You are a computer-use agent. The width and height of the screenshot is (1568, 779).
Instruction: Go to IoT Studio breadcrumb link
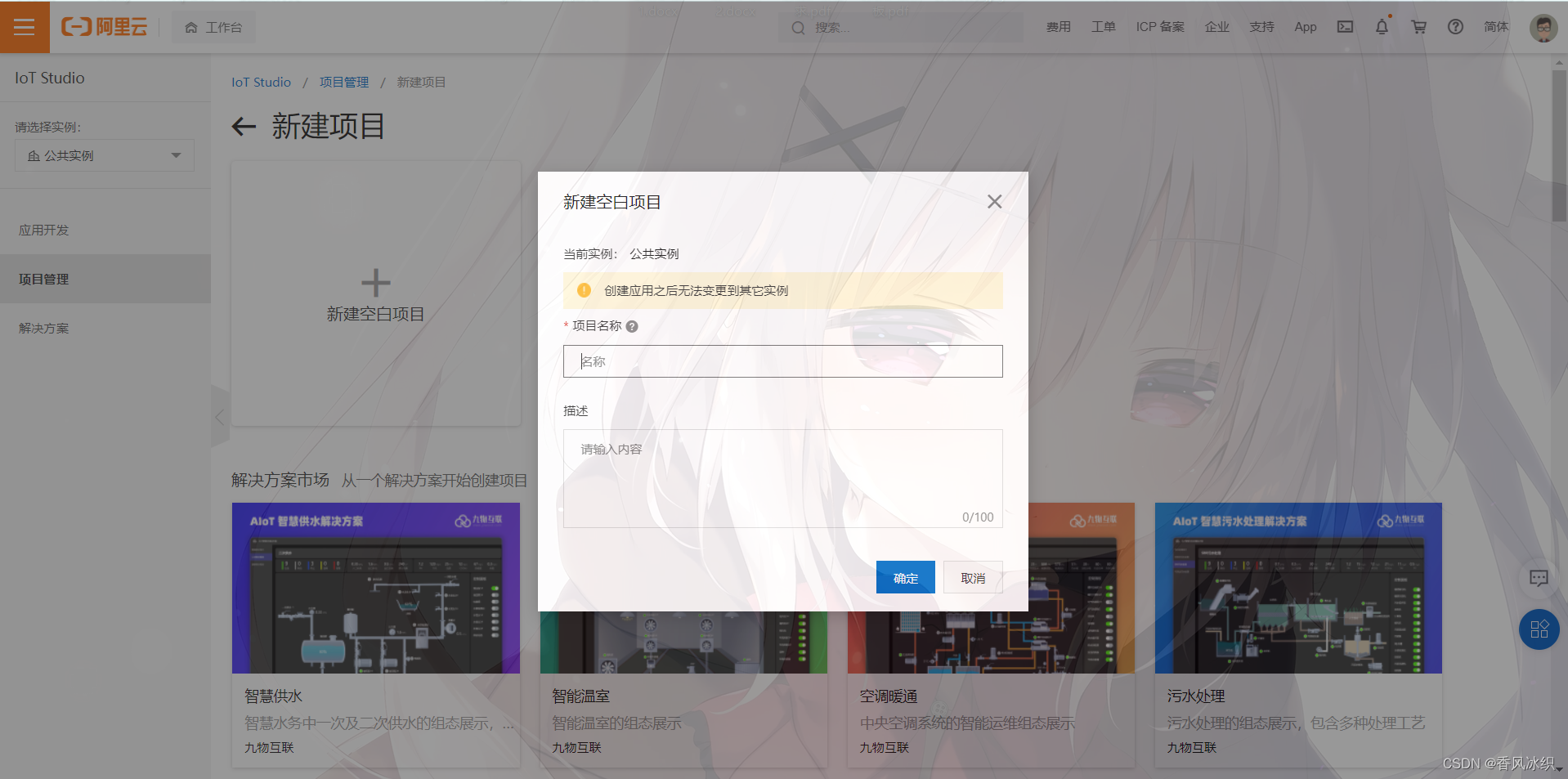pyautogui.click(x=261, y=82)
